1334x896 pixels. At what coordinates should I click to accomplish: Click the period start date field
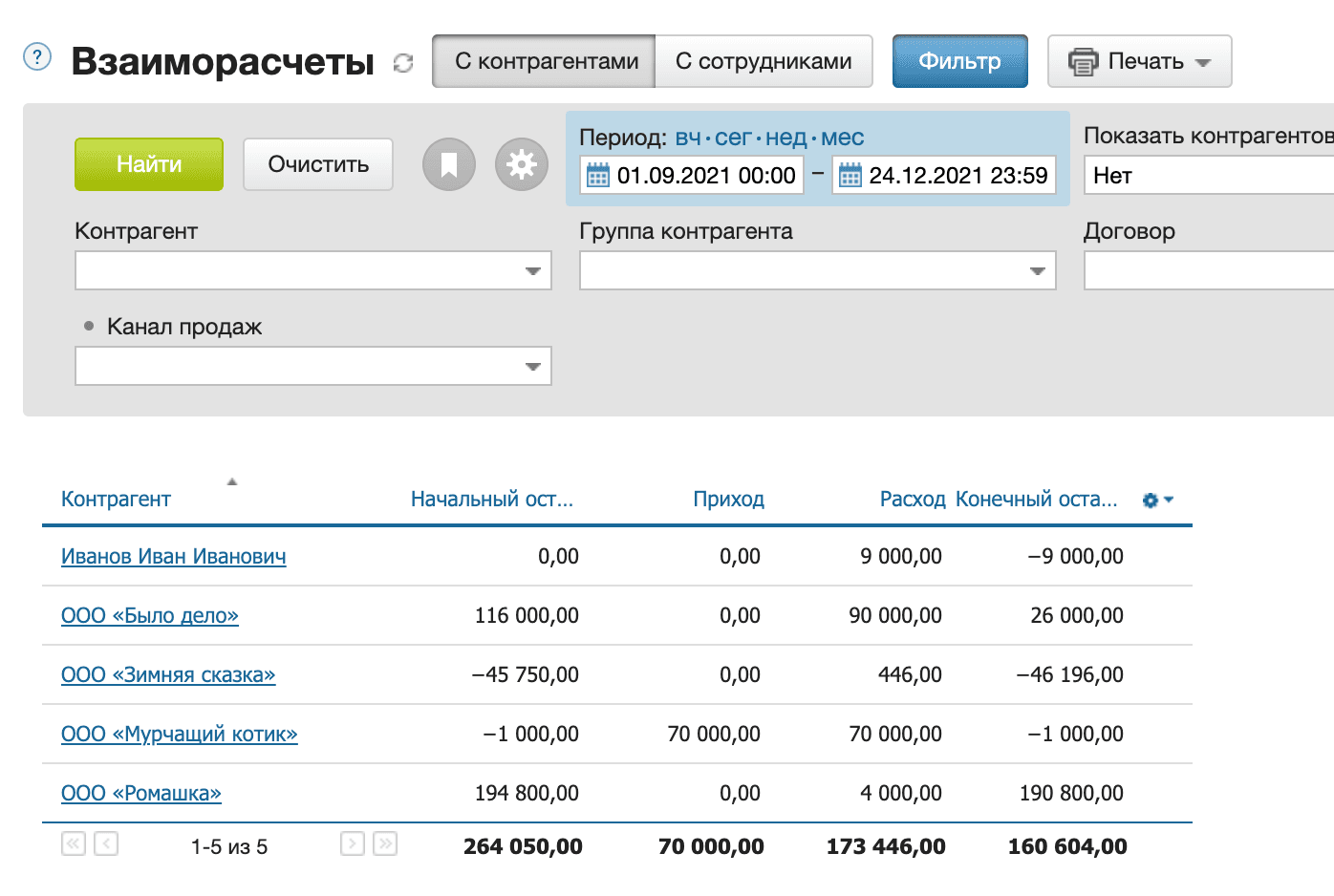(705, 176)
